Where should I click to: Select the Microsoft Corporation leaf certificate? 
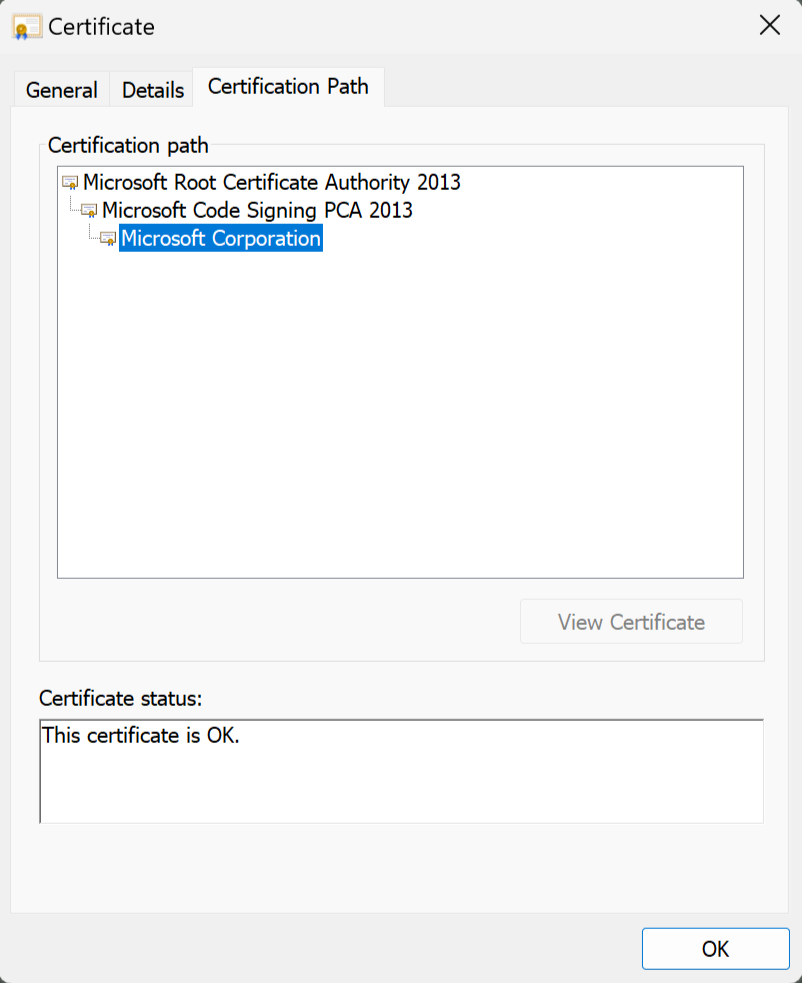pos(221,239)
